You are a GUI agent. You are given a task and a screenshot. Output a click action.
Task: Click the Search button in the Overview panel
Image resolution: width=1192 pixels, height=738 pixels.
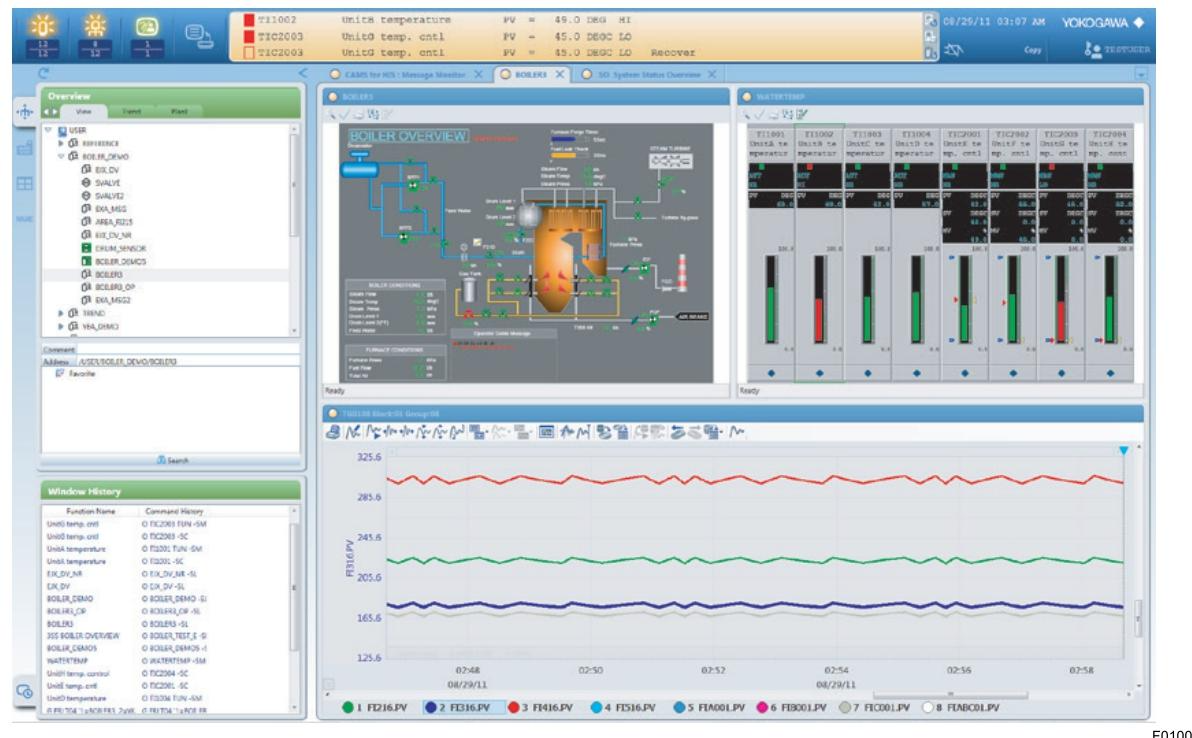click(x=173, y=459)
